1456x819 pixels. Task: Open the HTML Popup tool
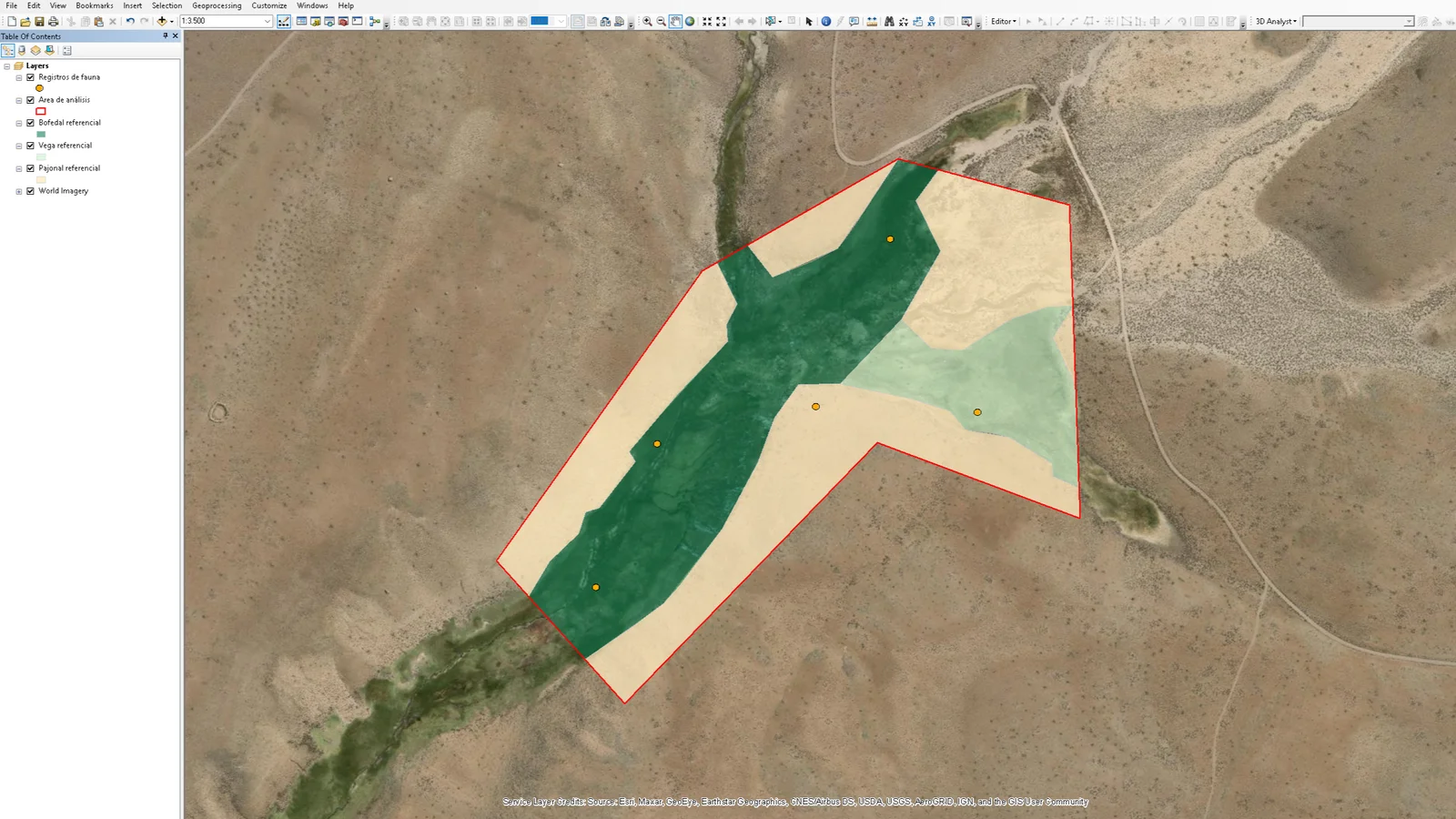pyautogui.click(x=854, y=21)
